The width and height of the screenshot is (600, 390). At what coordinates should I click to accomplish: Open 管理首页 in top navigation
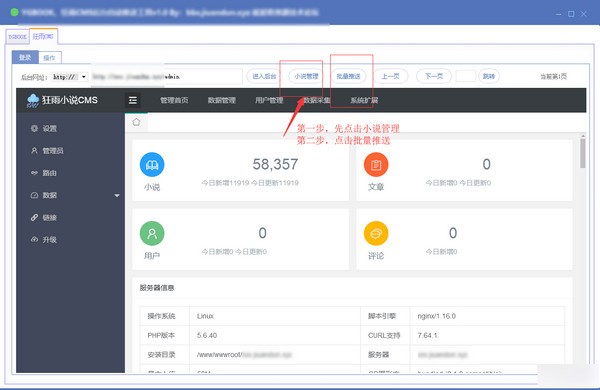[174, 100]
